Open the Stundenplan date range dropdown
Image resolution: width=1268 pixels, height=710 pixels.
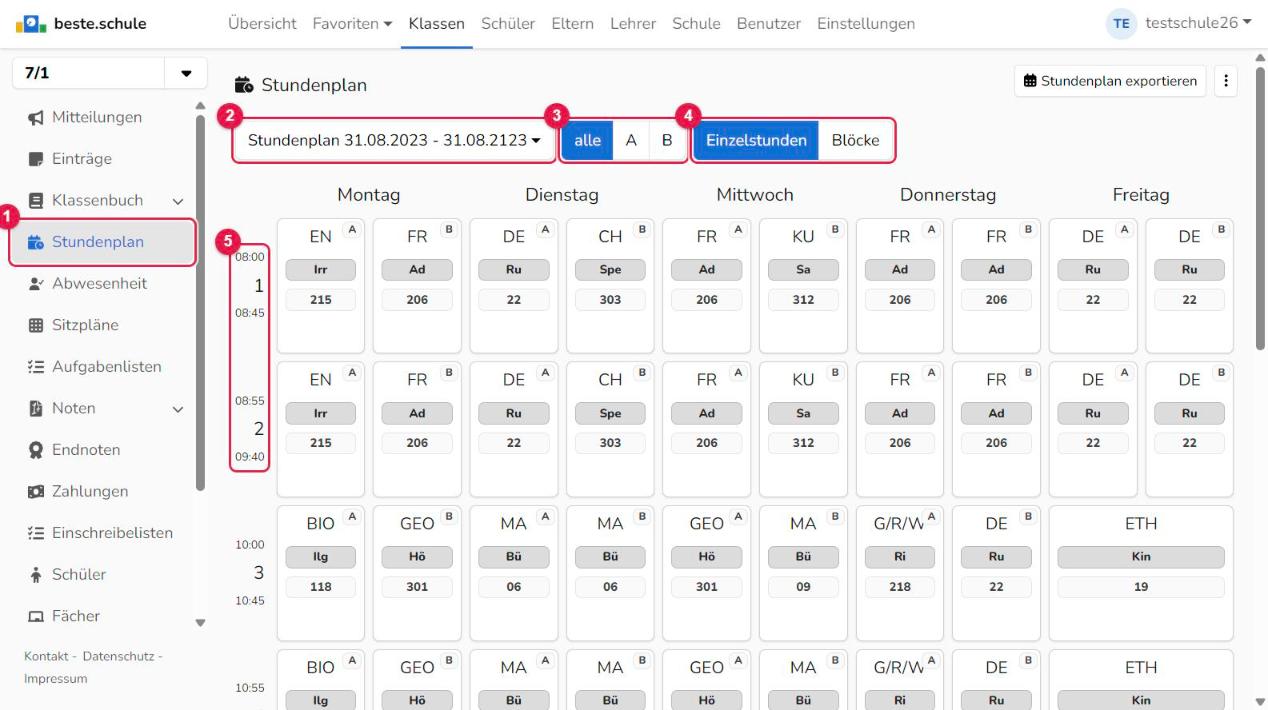pos(395,141)
